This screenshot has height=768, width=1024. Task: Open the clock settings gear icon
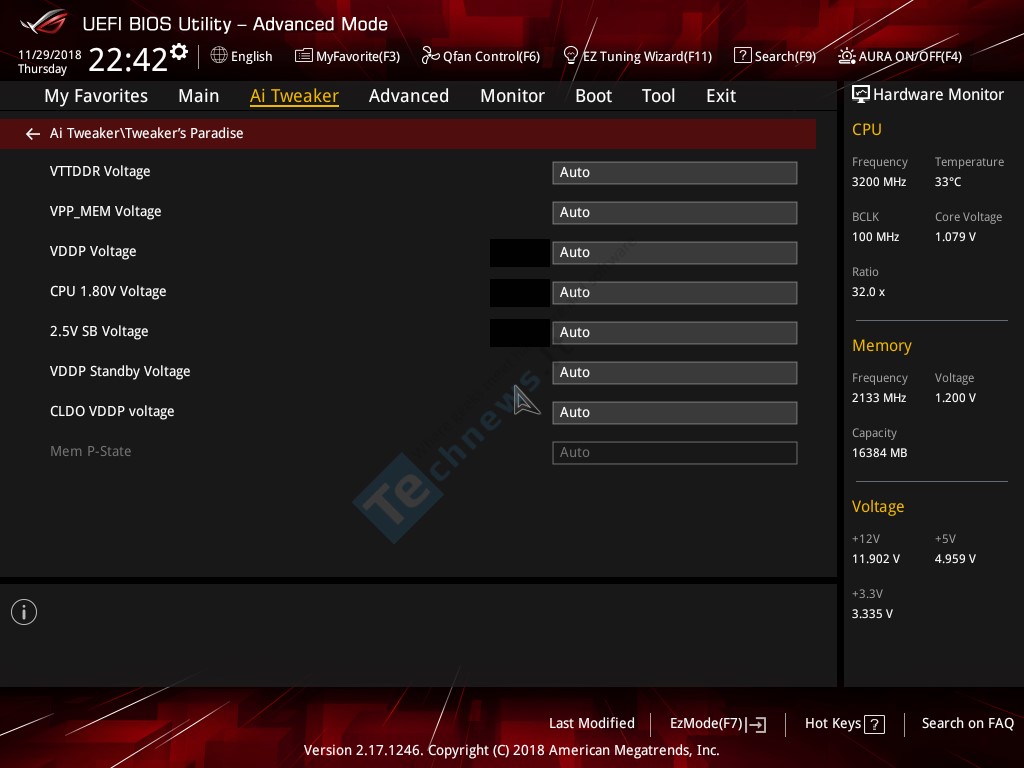coord(179,51)
